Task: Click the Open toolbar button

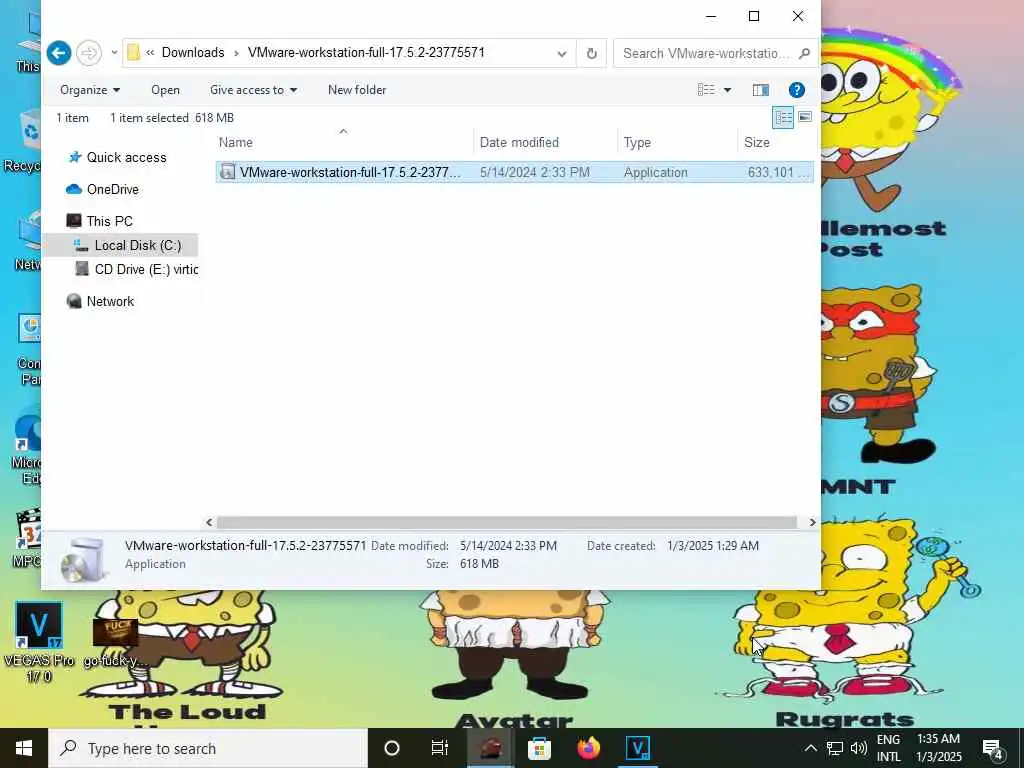Action: click(x=165, y=90)
